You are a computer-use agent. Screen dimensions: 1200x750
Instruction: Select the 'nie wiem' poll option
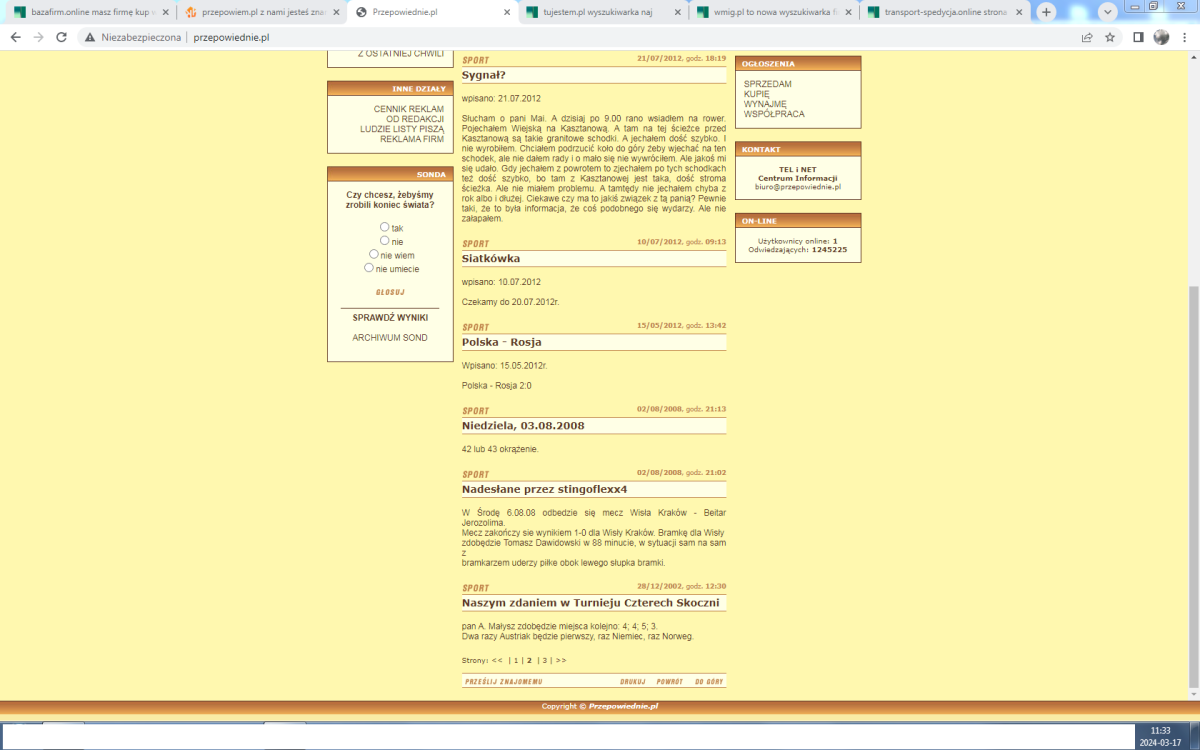pyautogui.click(x=374, y=254)
